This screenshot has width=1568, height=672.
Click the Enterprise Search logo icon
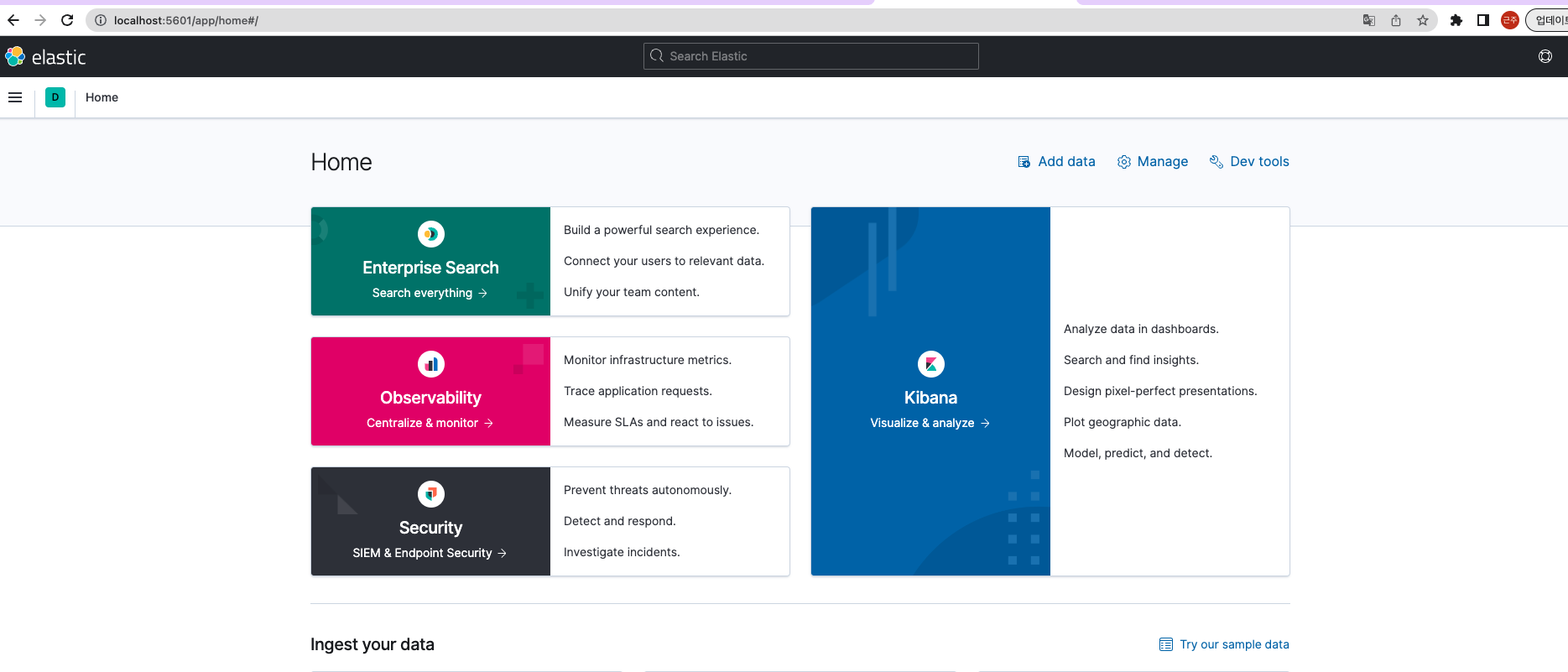coord(431,234)
